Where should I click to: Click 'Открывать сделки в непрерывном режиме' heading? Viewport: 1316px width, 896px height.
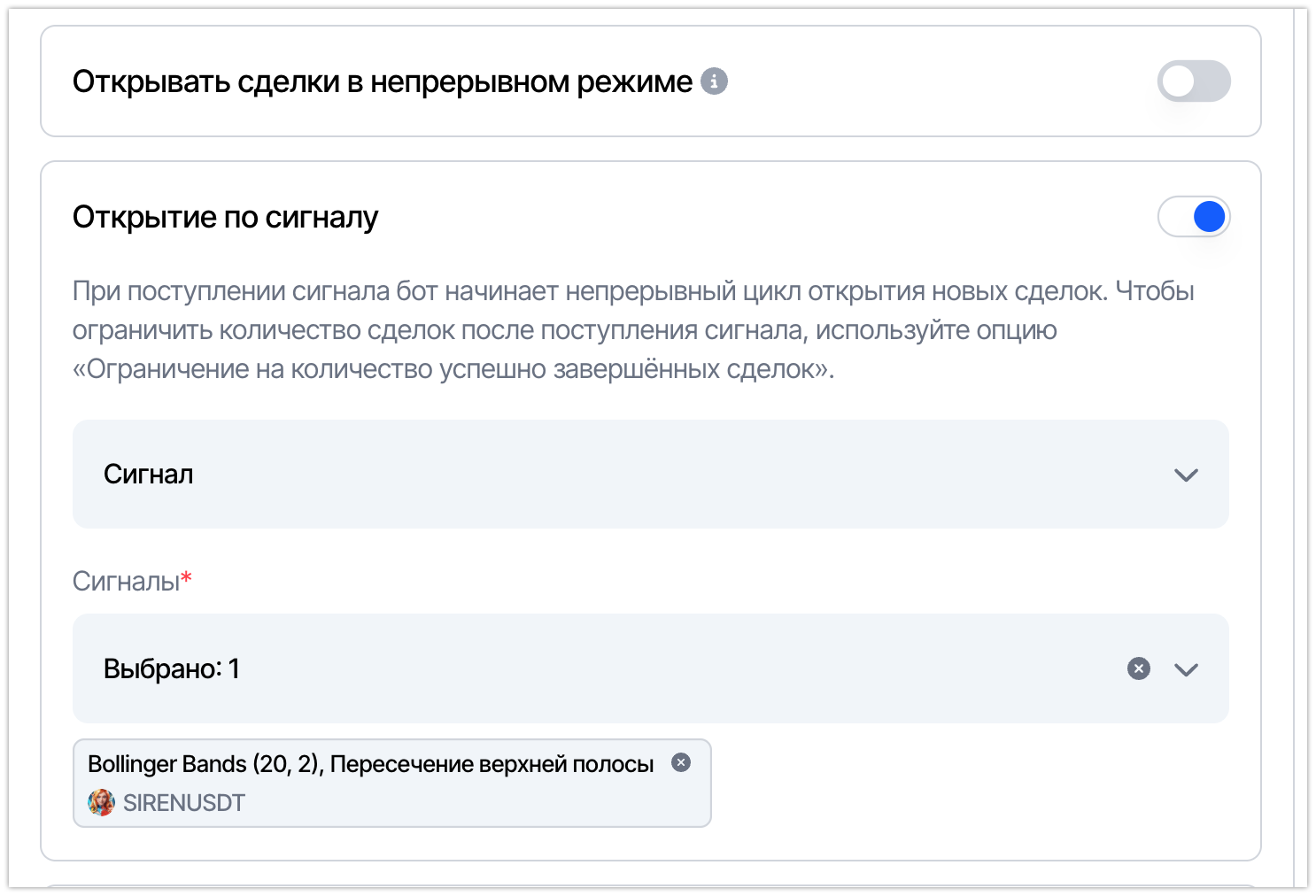[x=383, y=81]
